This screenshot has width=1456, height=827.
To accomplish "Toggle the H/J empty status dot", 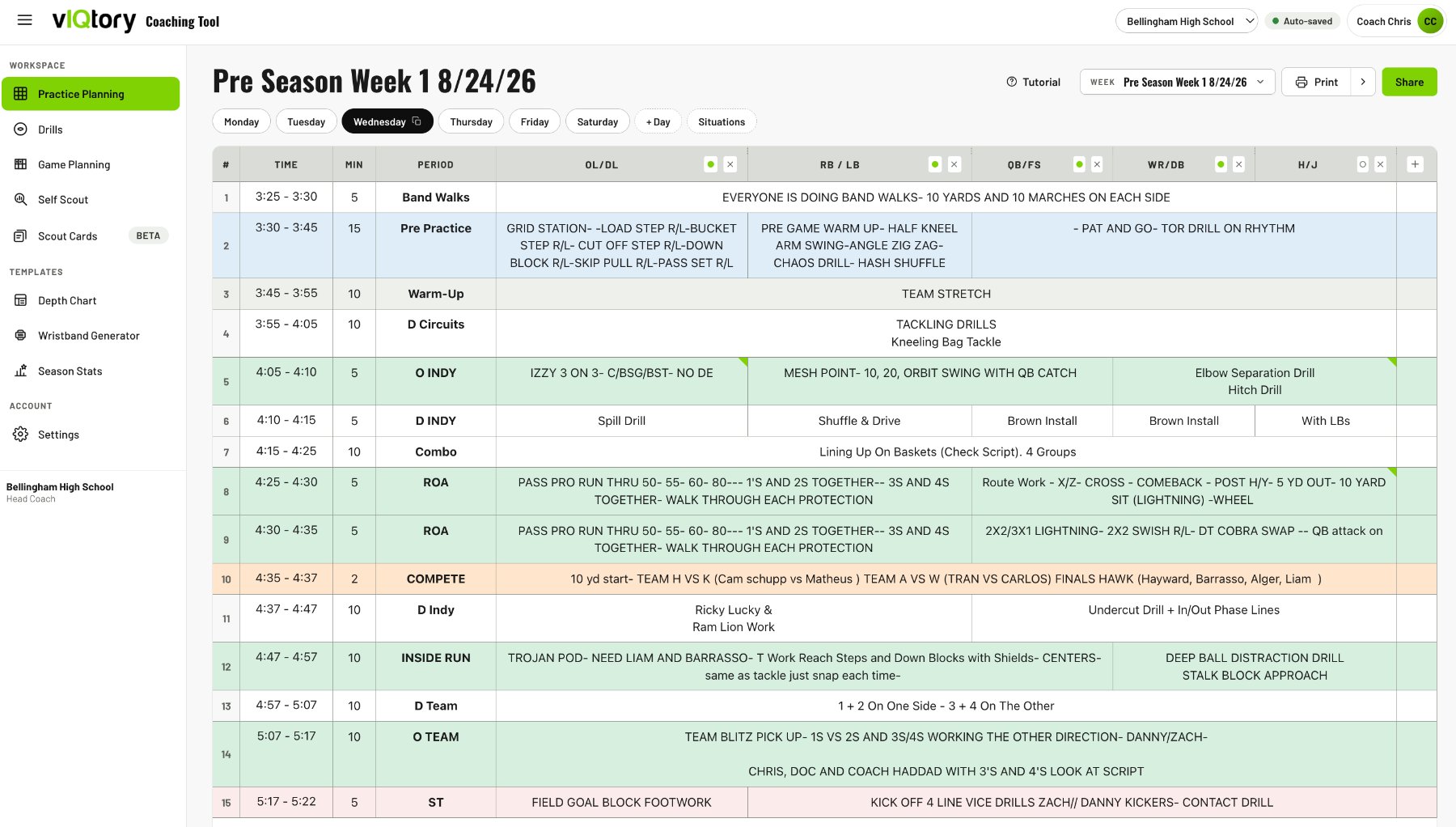I will tap(1363, 164).
